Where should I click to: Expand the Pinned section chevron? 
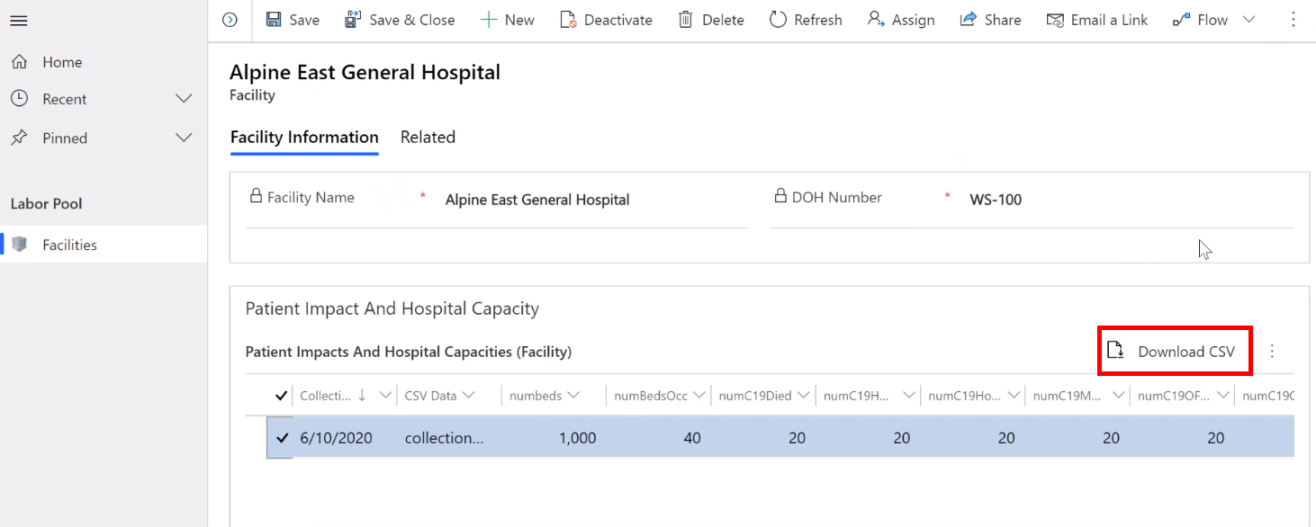(183, 138)
